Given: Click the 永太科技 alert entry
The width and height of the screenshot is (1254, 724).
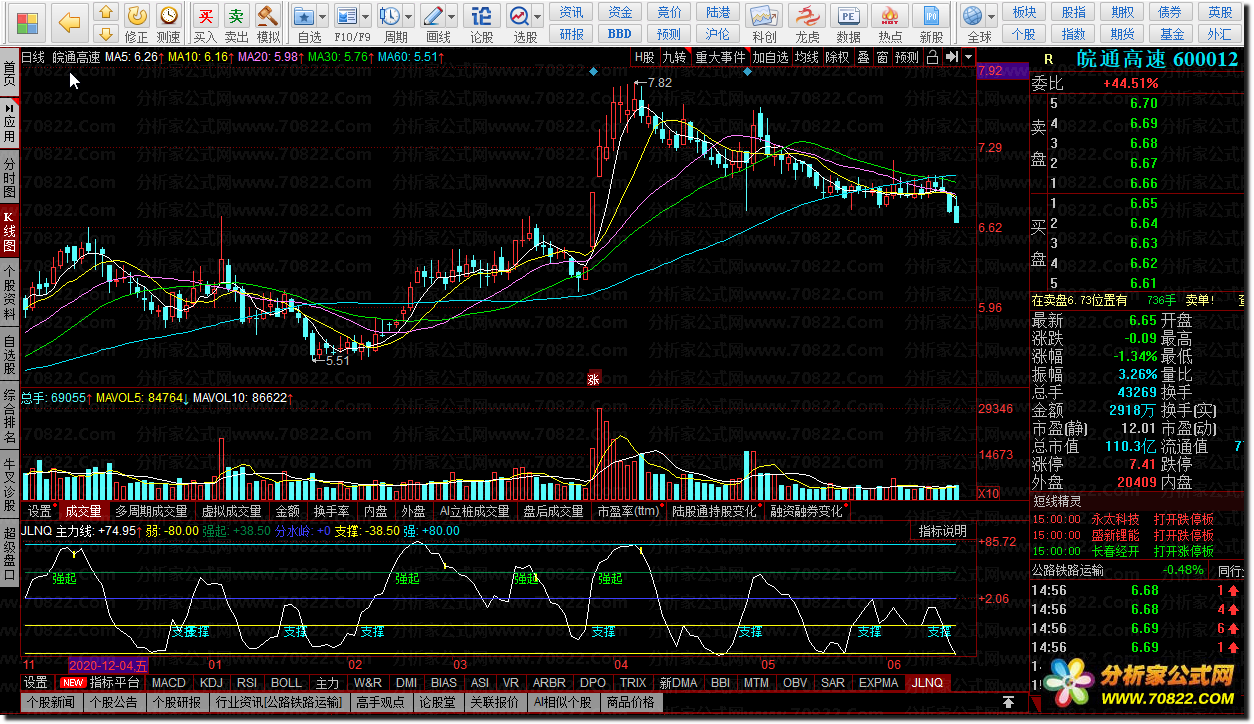Looking at the screenshot, I should coord(1115,519).
